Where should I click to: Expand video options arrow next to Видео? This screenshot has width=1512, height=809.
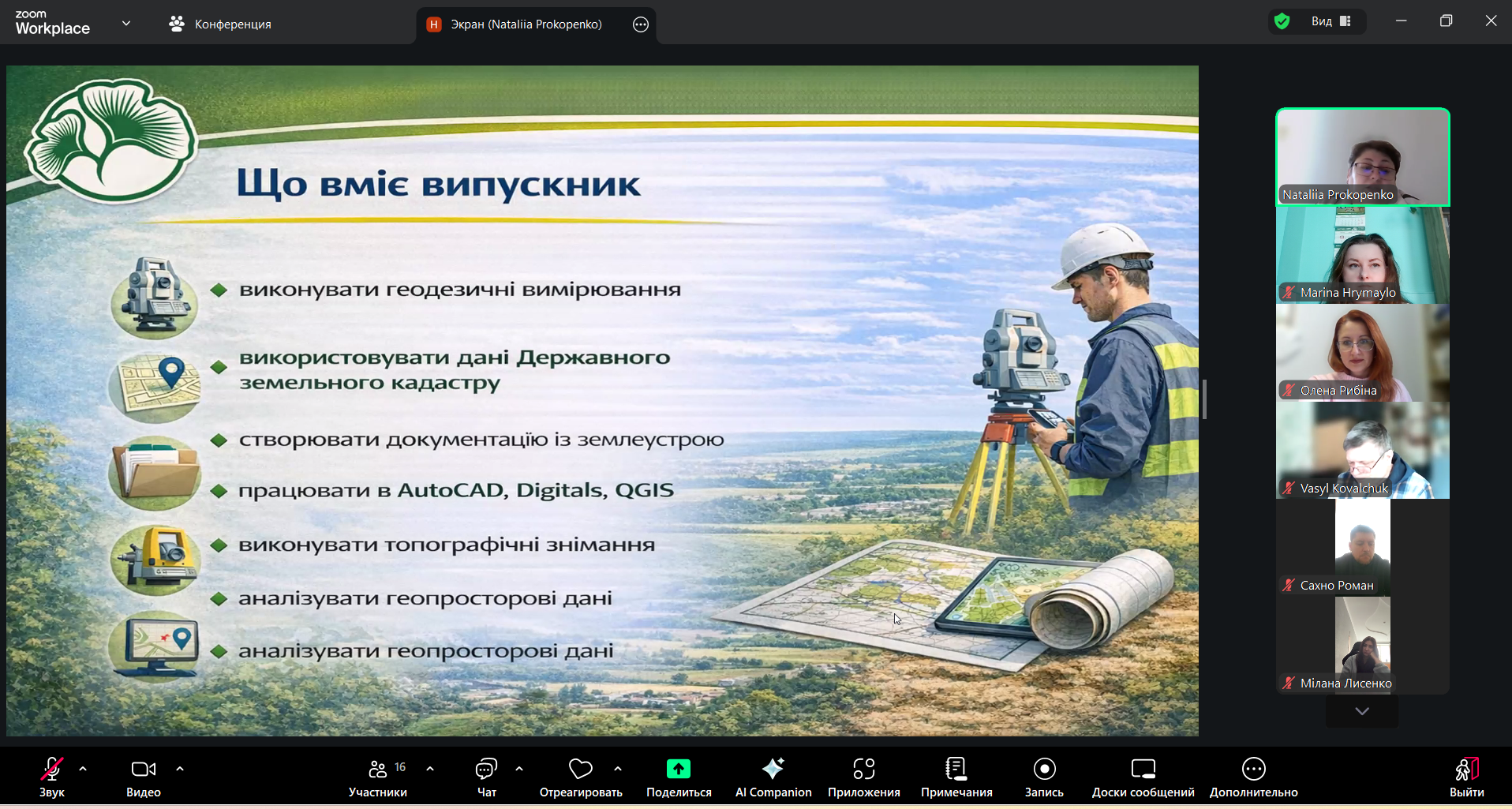180,768
